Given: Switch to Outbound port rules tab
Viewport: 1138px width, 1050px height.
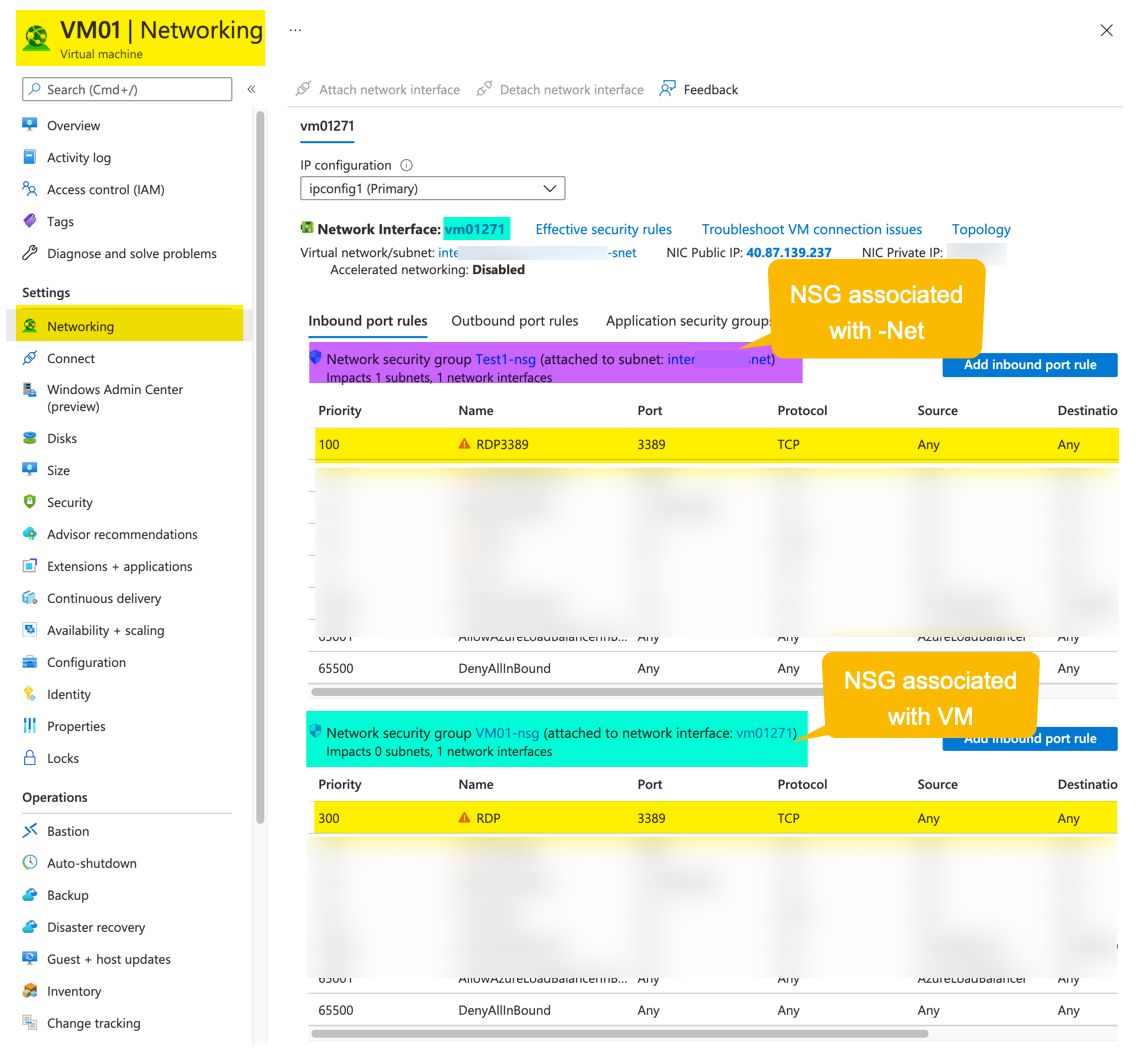Looking at the screenshot, I should [515, 321].
